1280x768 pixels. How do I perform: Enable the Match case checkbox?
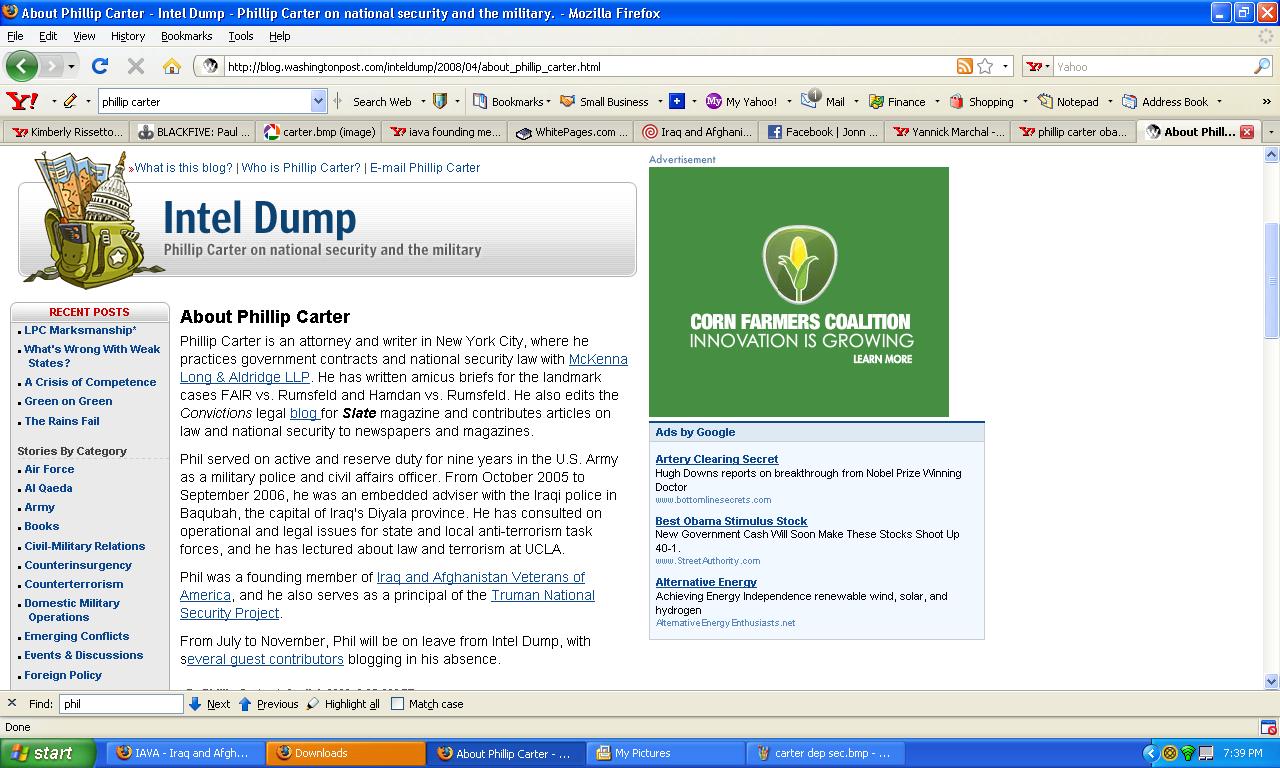[x=398, y=704]
